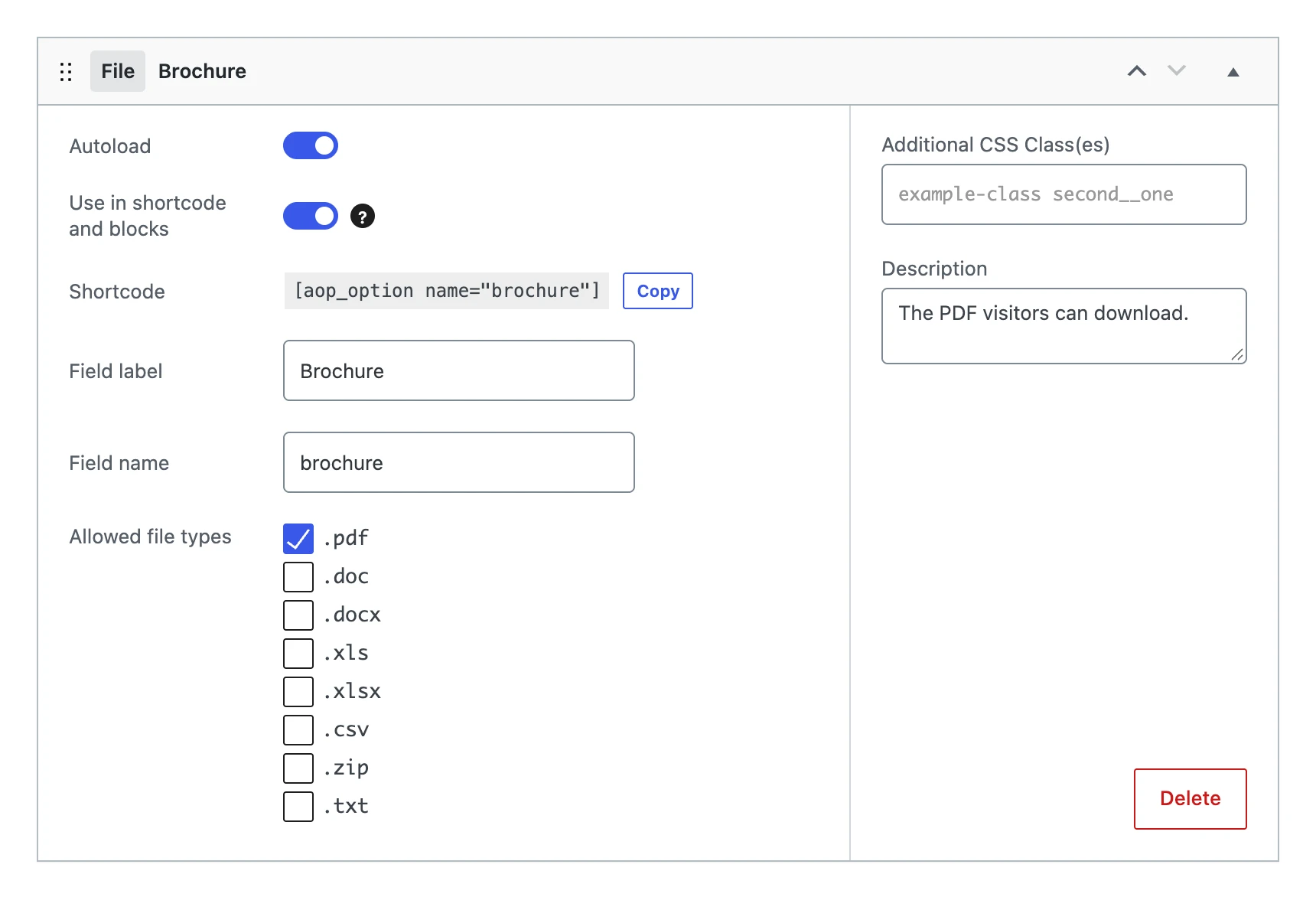This screenshot has width=1316, height=897.
Task: Click the Allowed file types label
Action: point(150,537)
